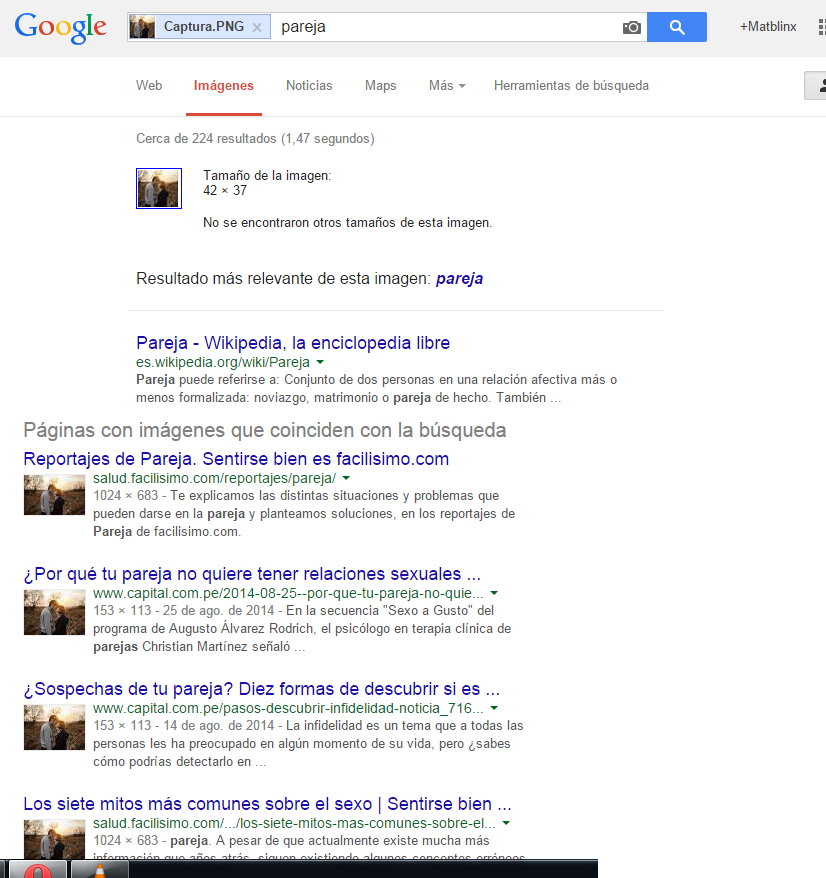This screenshot has width=826, height=878.
Task: Open the Maps tab
Action: point(380,86)
